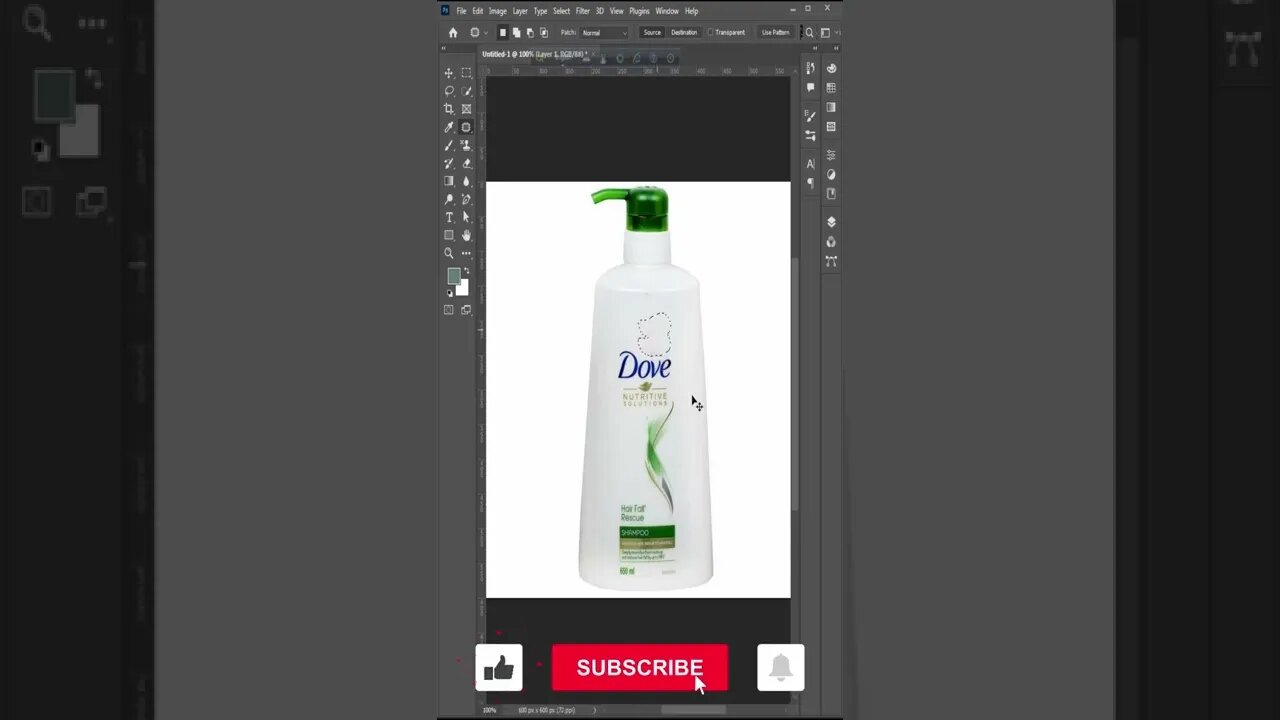Collapse the tools panel with double arrows
This screenshot has height=720, width=1280.
[445, 48]
